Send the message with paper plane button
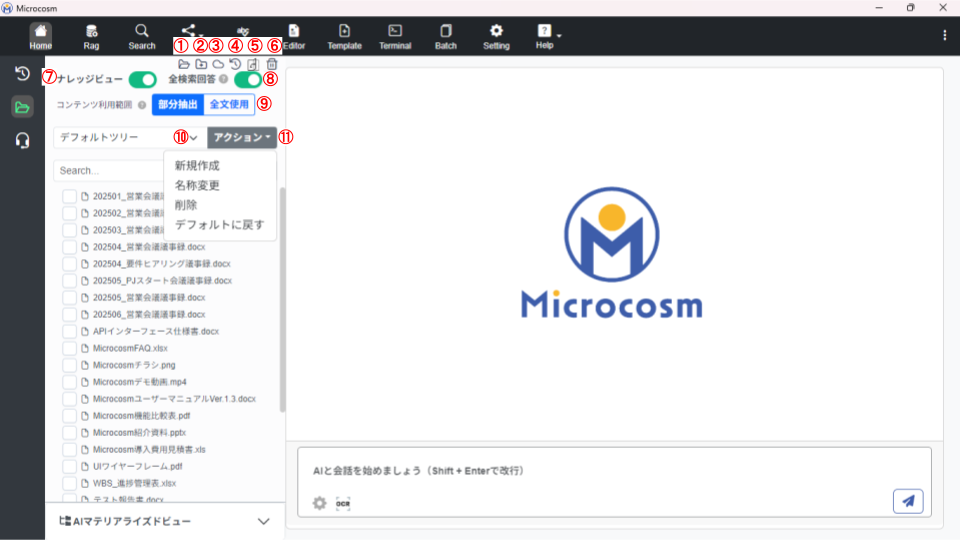 (907, 502)
